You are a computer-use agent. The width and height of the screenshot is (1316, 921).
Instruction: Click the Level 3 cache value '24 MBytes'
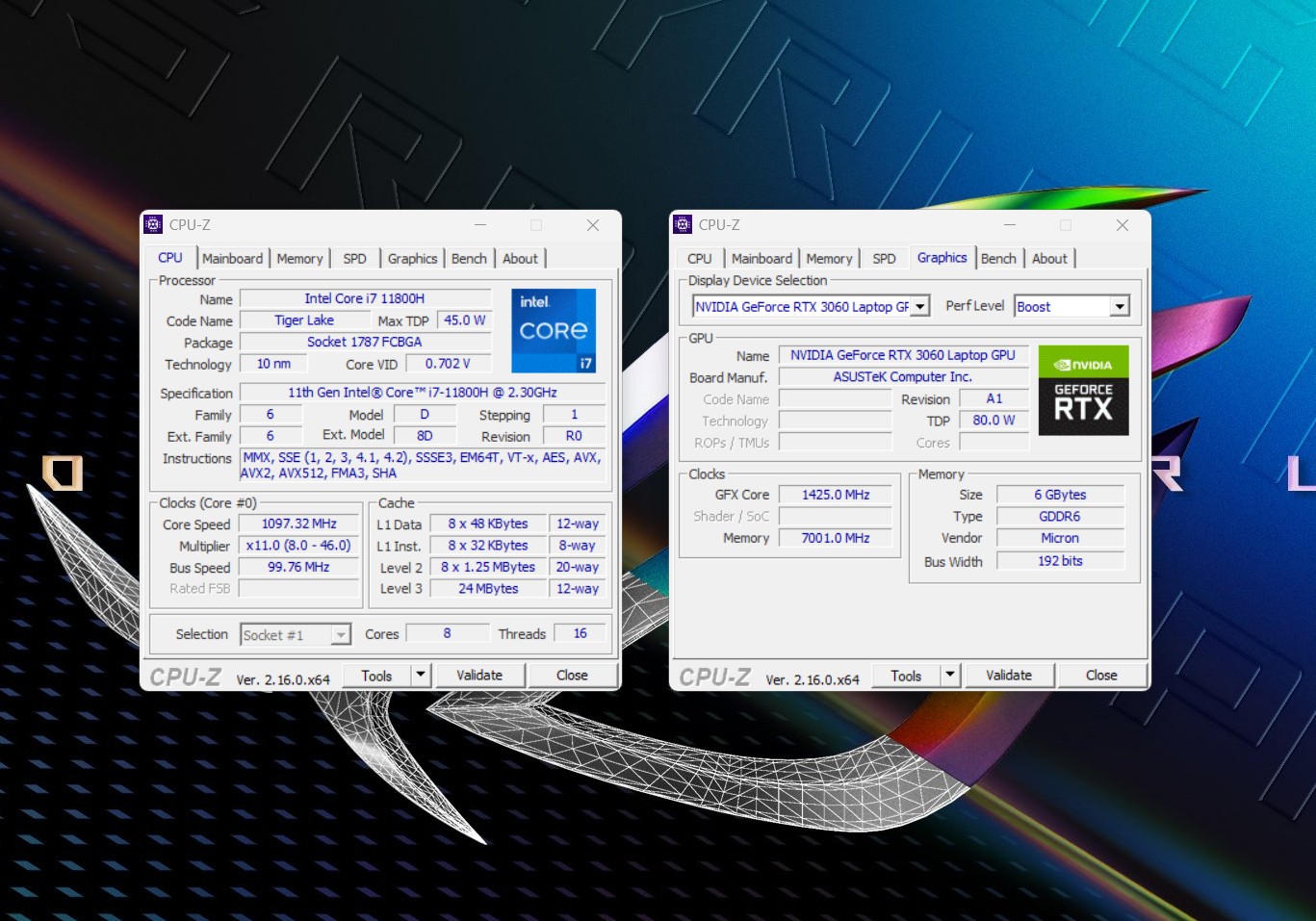[488, 588]
